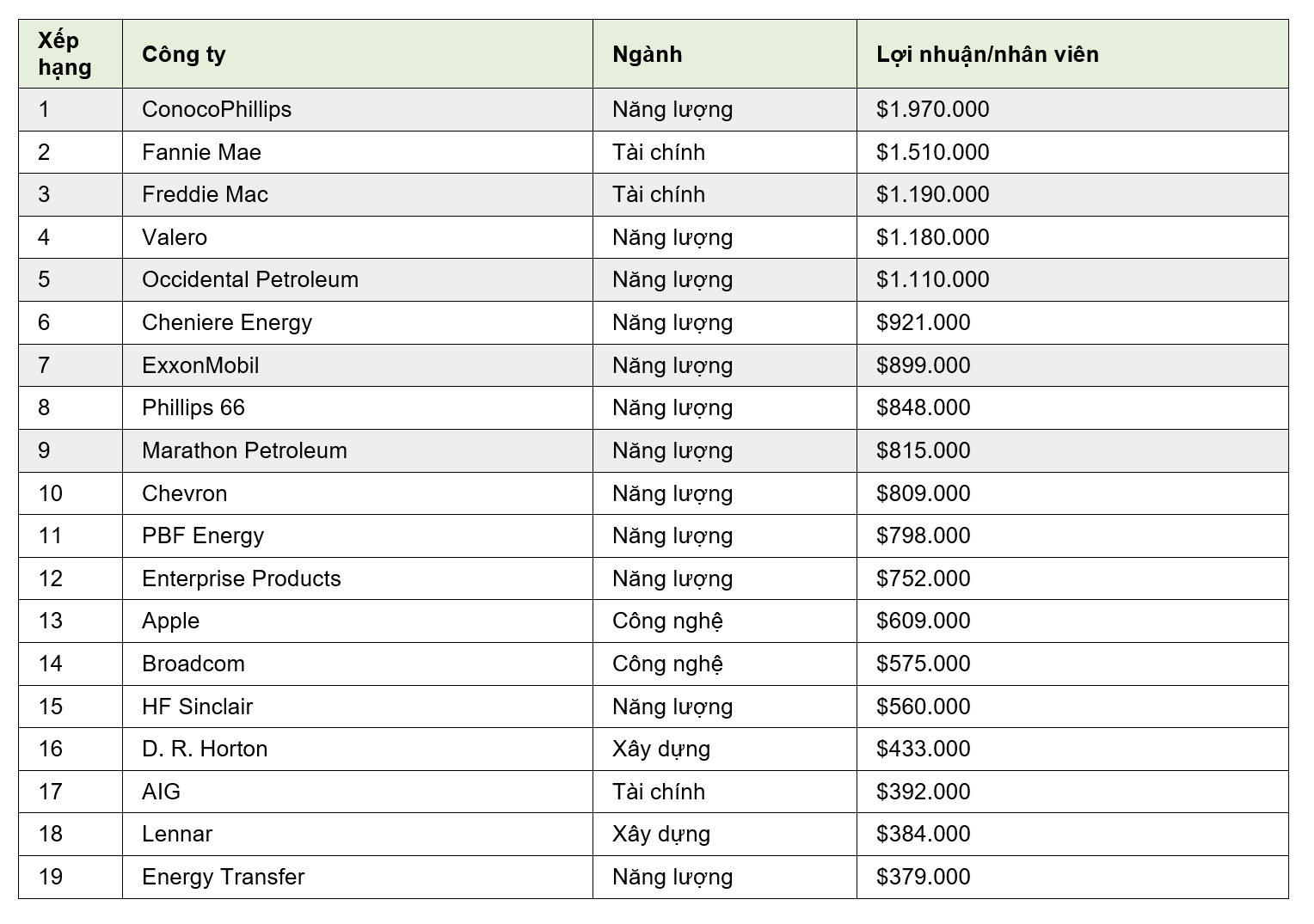Image resolution: width=1314 pixels, height=924 pixels.
Task: Select Apple in the company column
Action: pyautogui.click(x=170, y=621)
